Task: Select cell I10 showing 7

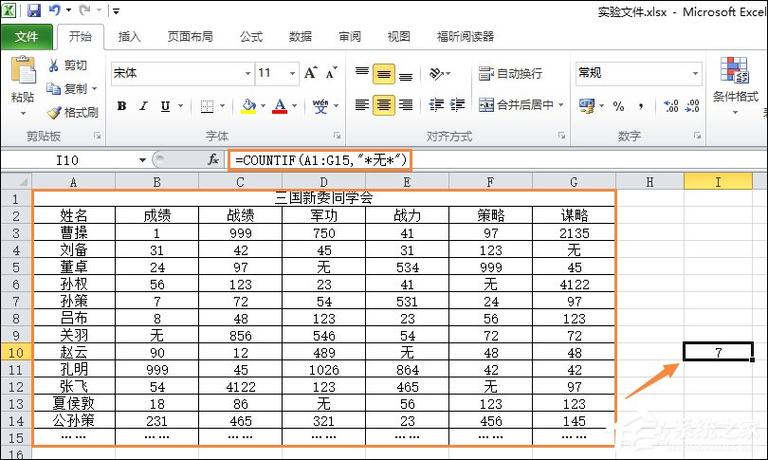Action: coord(718,352)
